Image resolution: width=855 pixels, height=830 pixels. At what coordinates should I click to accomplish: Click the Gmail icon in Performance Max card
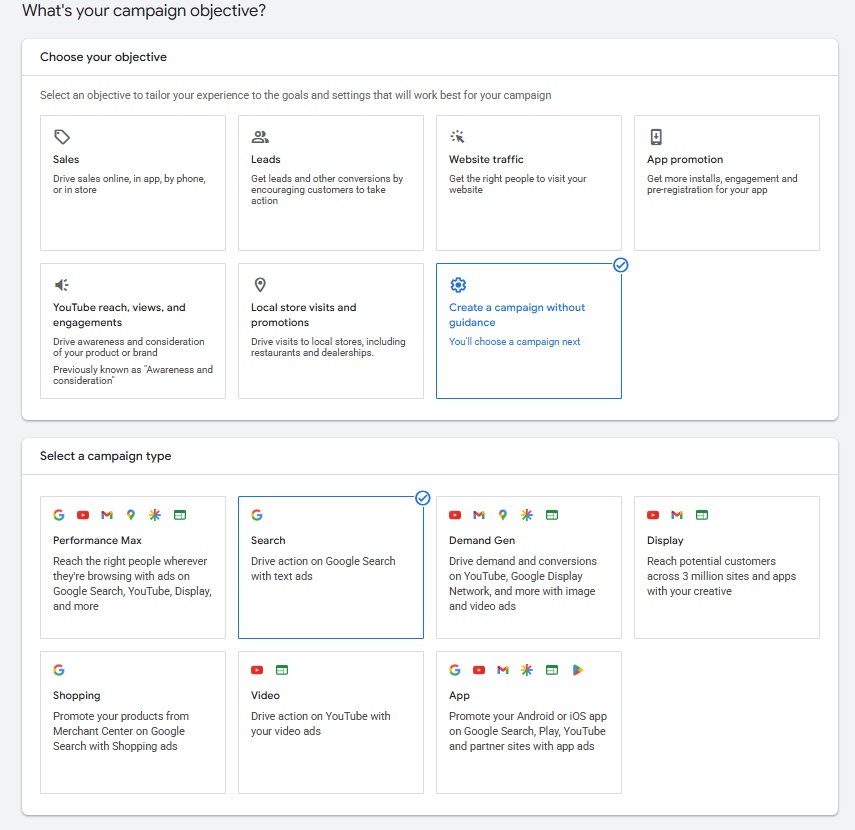[107, 515]
